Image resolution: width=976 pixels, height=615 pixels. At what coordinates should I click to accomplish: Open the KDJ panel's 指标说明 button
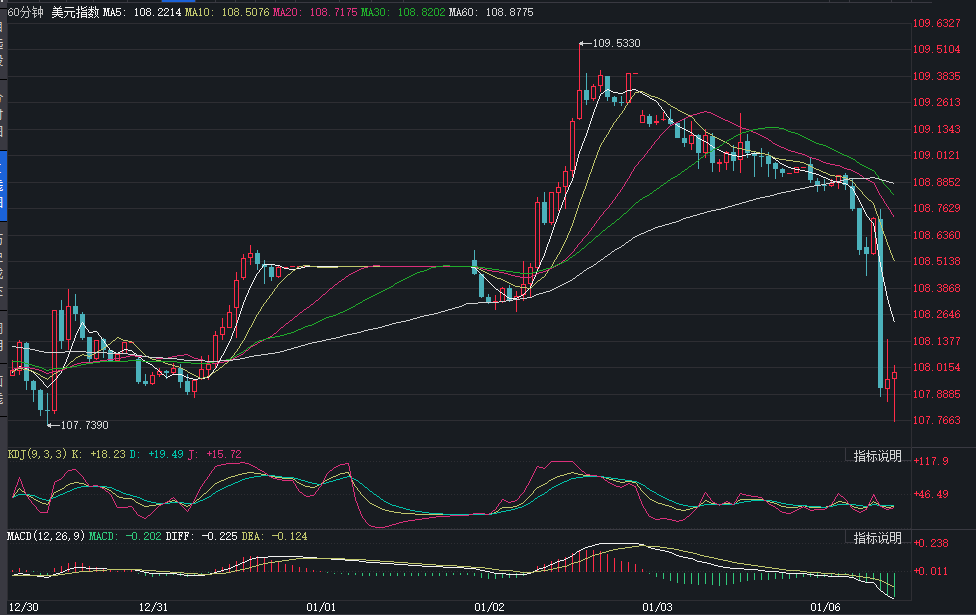[877, 457]
